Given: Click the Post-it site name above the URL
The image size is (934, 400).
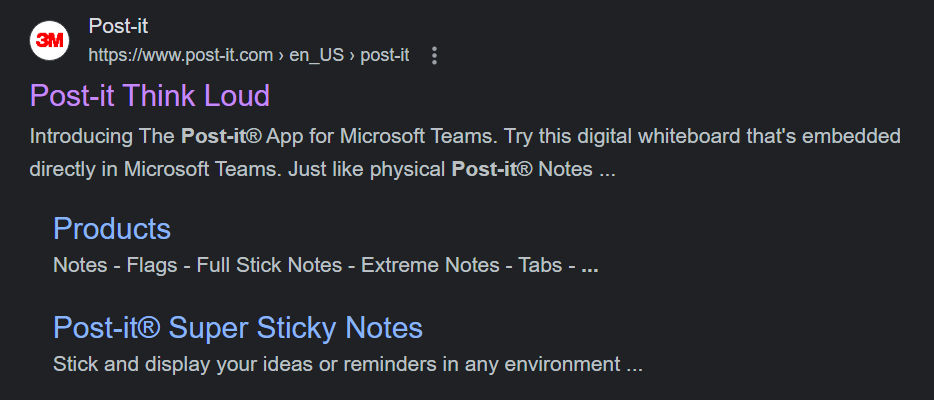Looking at the screenshot, I should (118, 27).
